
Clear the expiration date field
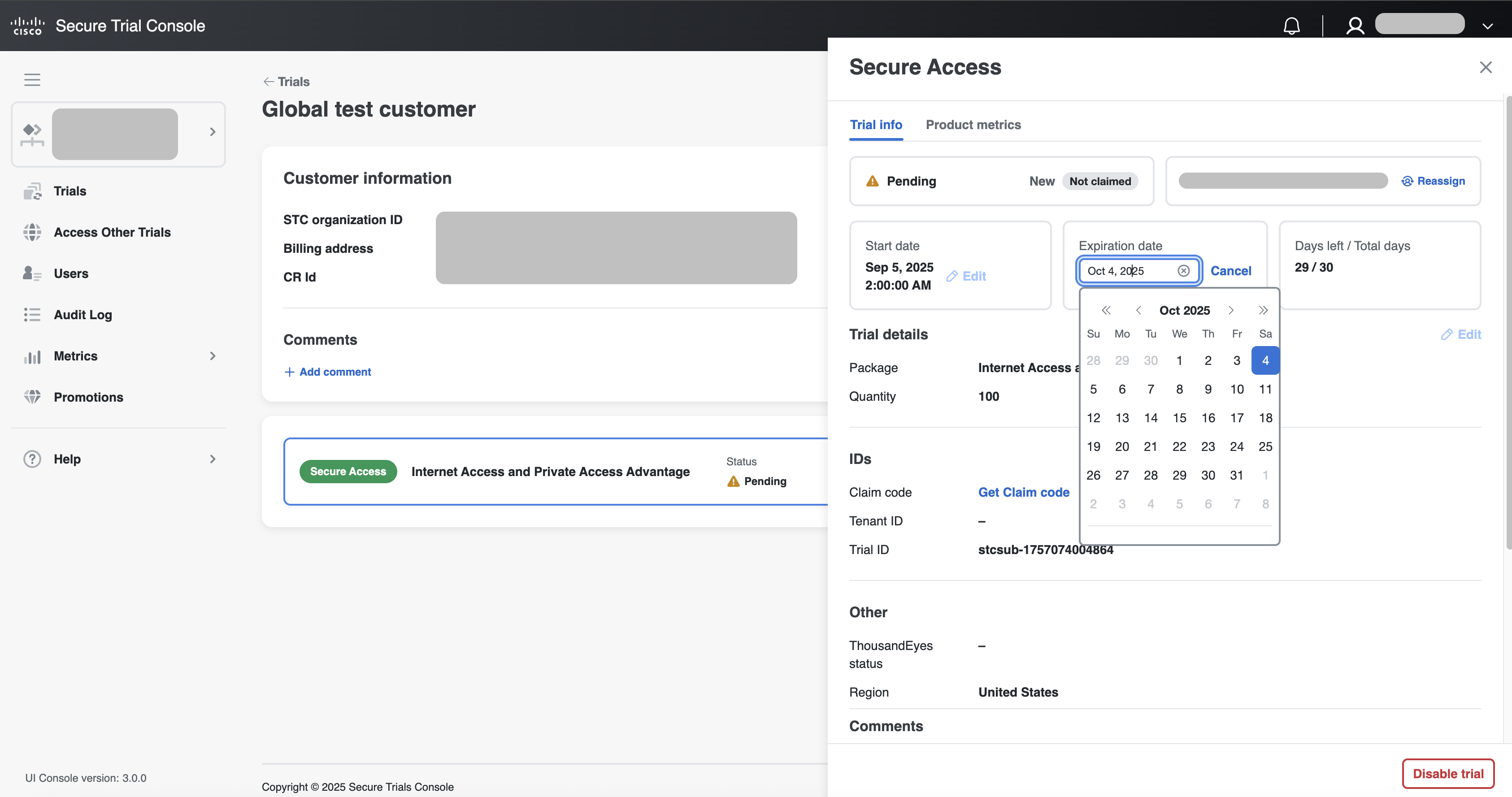click(1183, 271)
